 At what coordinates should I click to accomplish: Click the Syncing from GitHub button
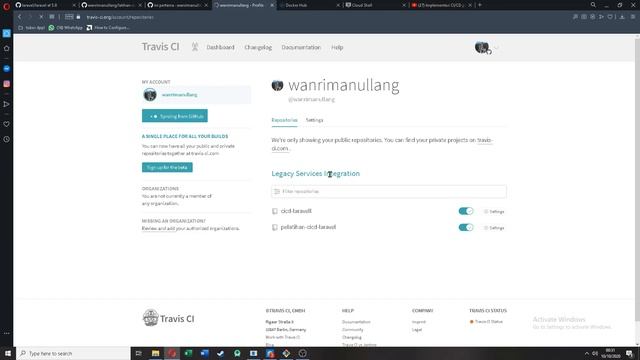[175, 116]
